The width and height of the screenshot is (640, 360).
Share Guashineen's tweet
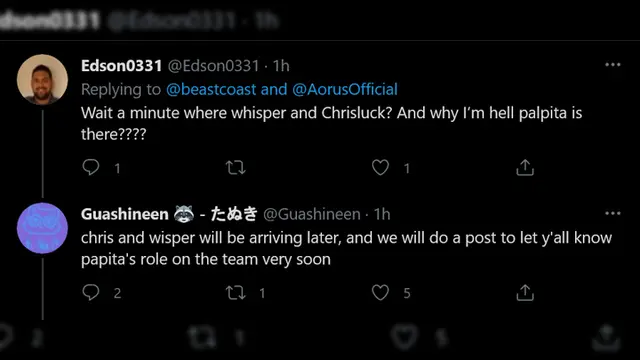(x=525, y=292)
